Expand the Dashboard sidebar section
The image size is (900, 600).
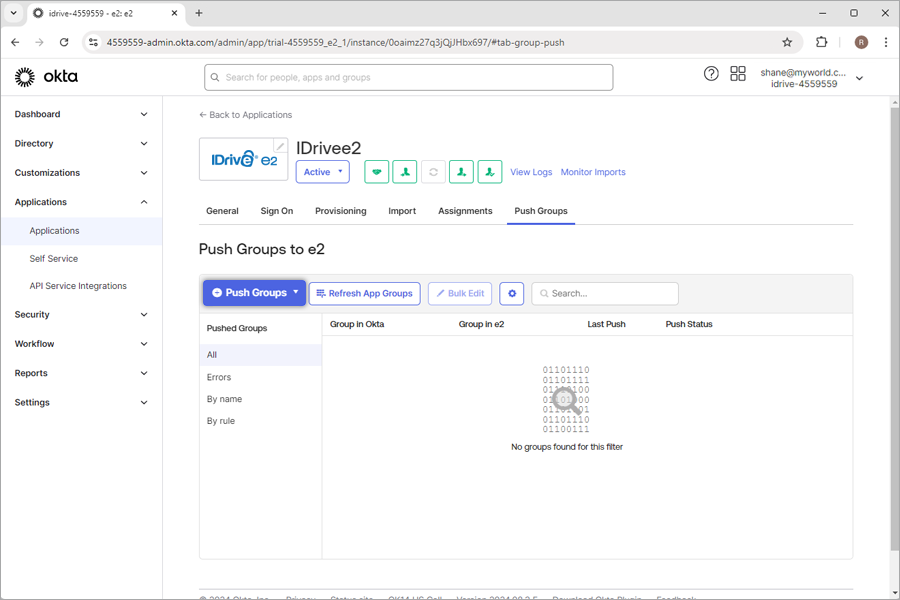pyautogui.click(x=81, y=114)
